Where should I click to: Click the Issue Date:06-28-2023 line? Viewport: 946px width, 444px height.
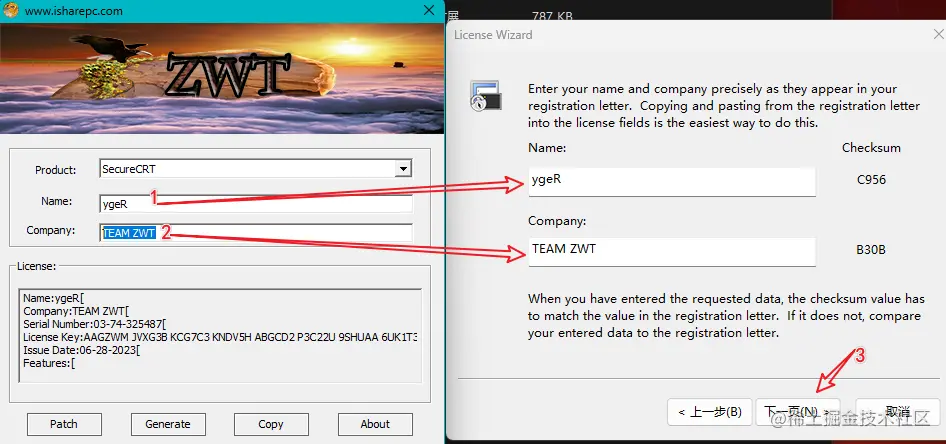[81, 350]
